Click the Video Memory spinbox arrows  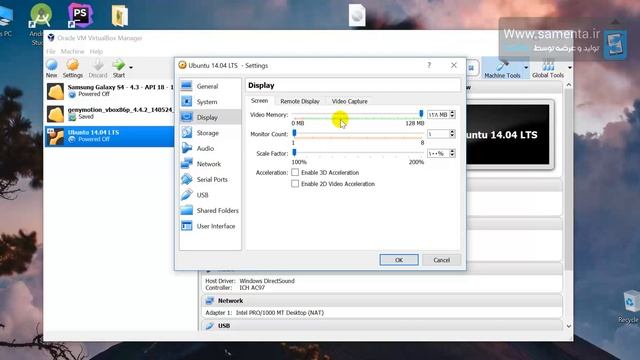452,115
